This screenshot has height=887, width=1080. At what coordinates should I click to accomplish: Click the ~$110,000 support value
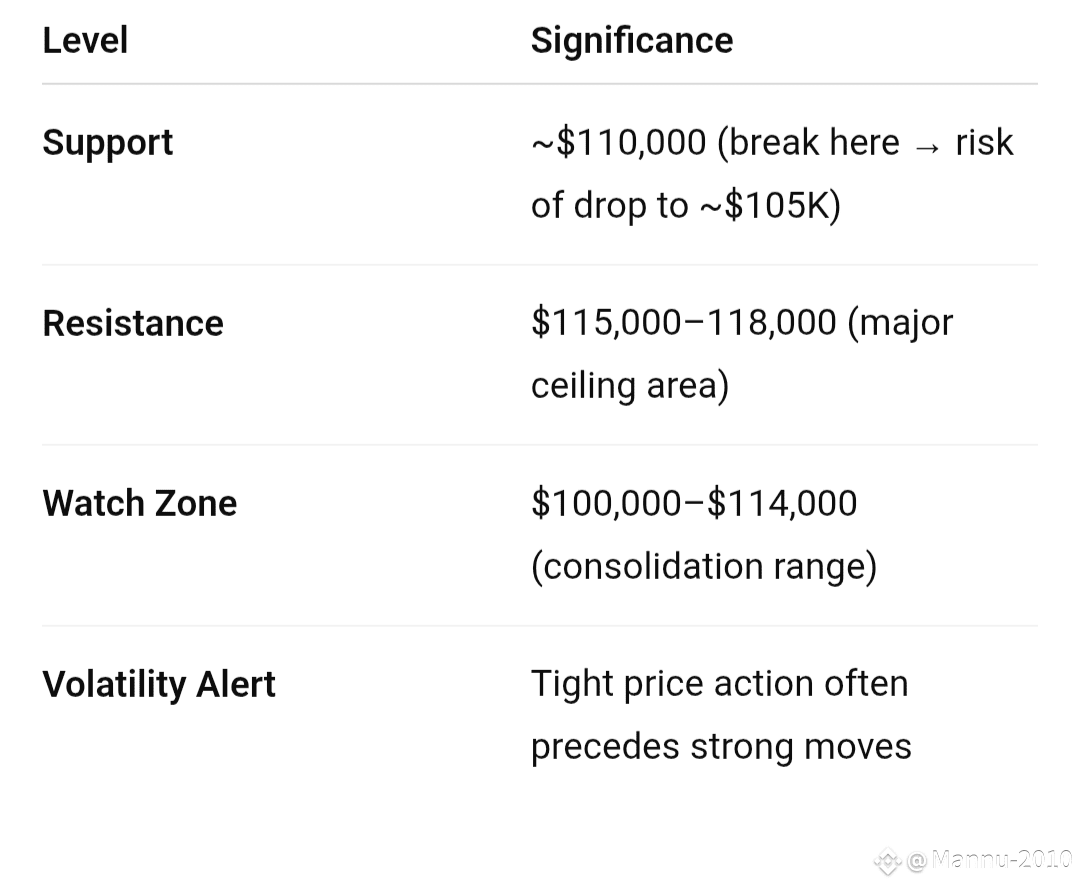click(x=619, y=143)
